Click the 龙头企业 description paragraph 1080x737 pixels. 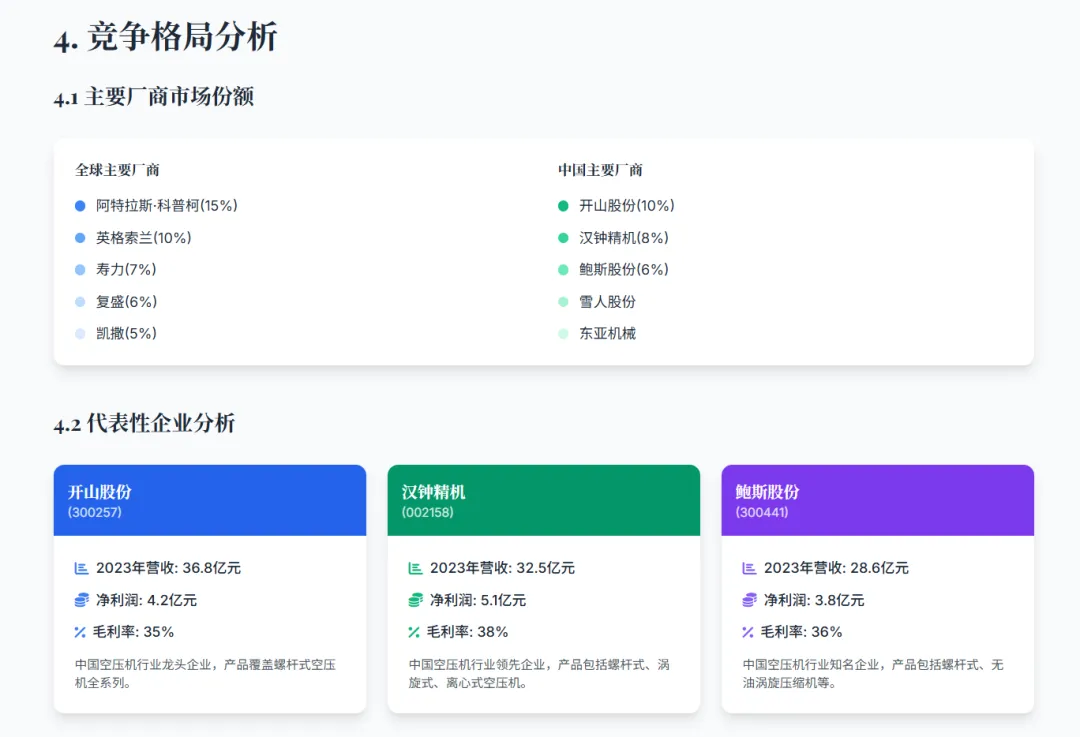(205, 674)
